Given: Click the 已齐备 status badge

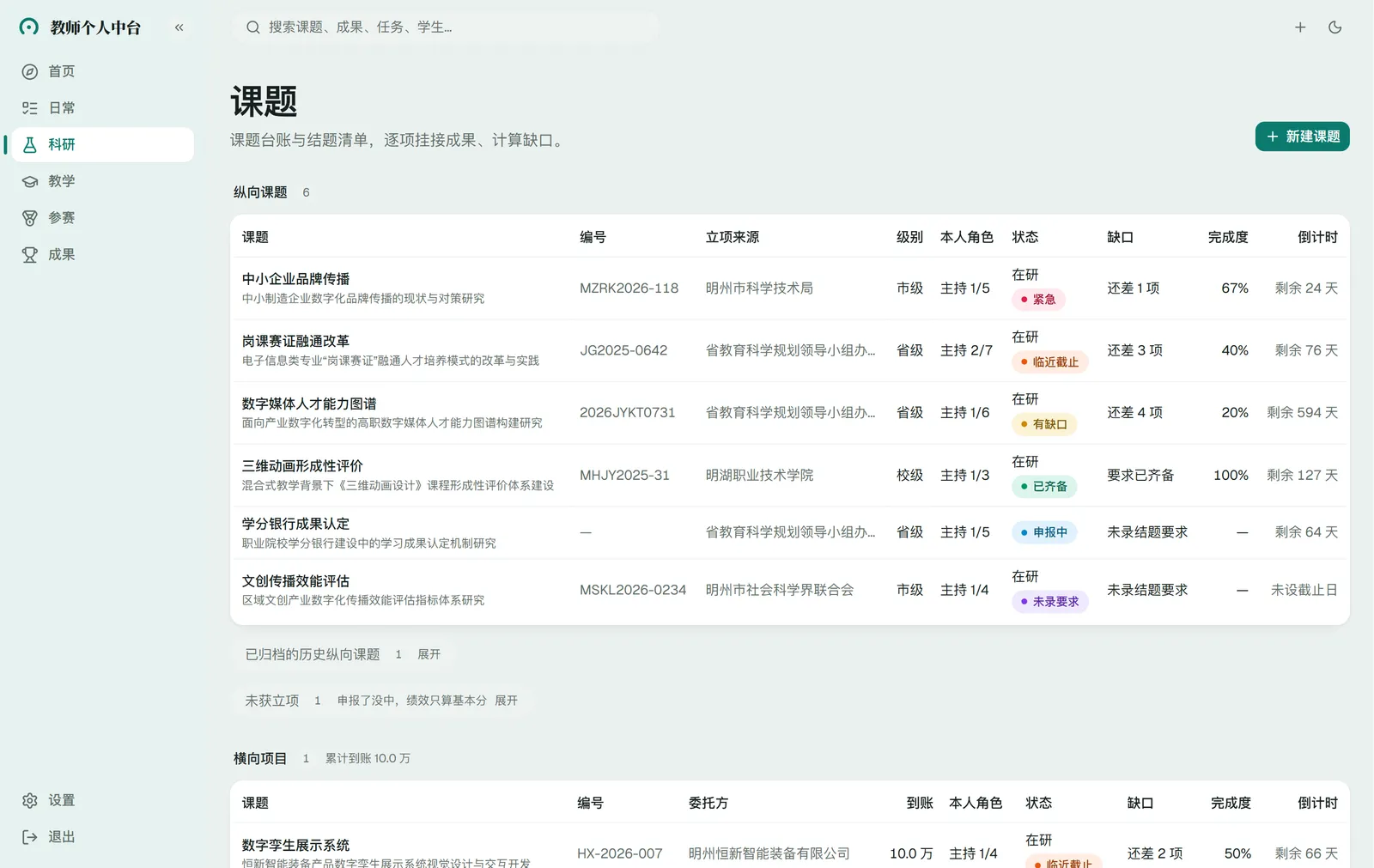Looking at the screenshot, I should click(x=1044, y=487).
